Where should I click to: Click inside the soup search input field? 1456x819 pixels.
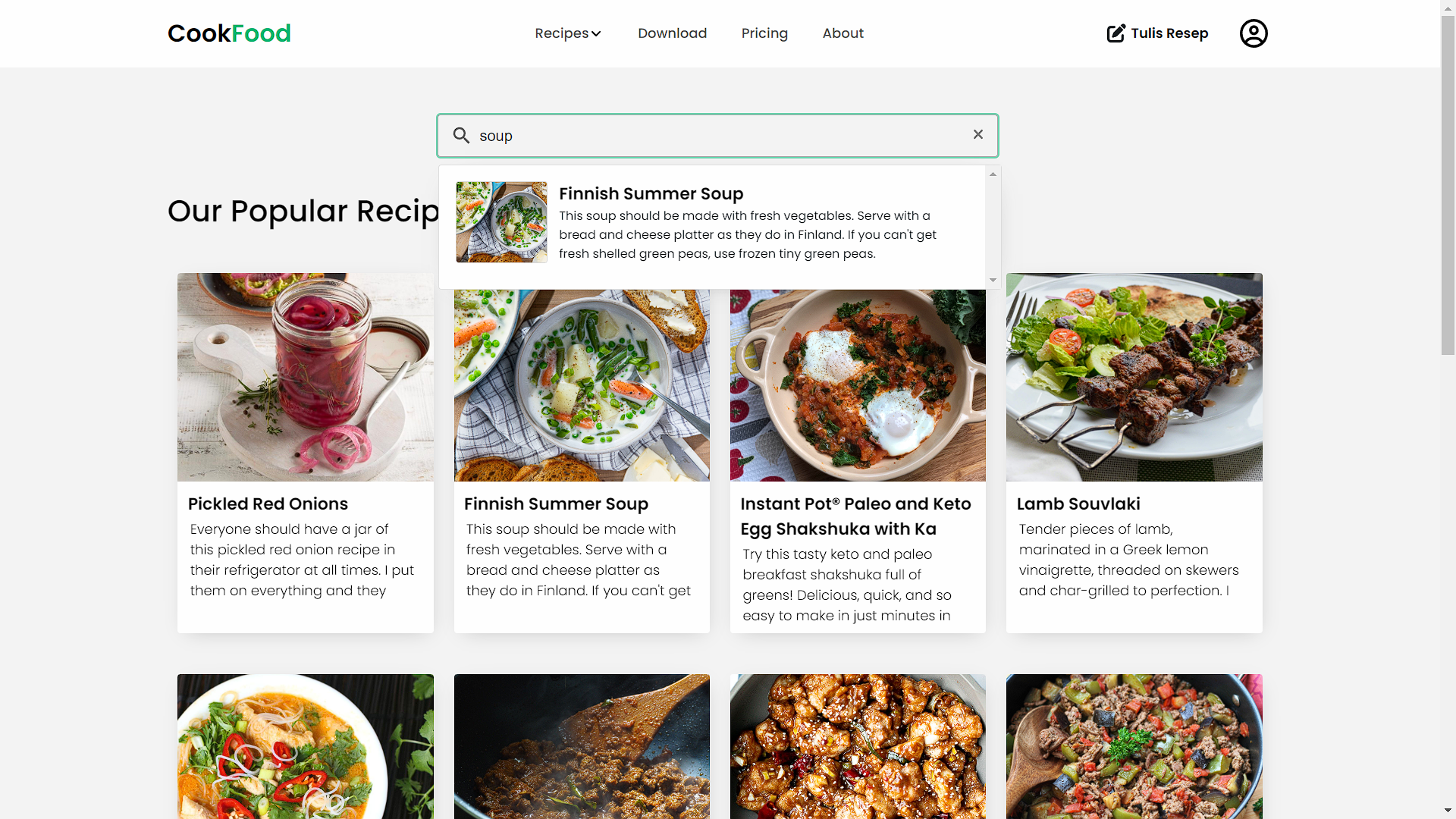tap(720, 135)
